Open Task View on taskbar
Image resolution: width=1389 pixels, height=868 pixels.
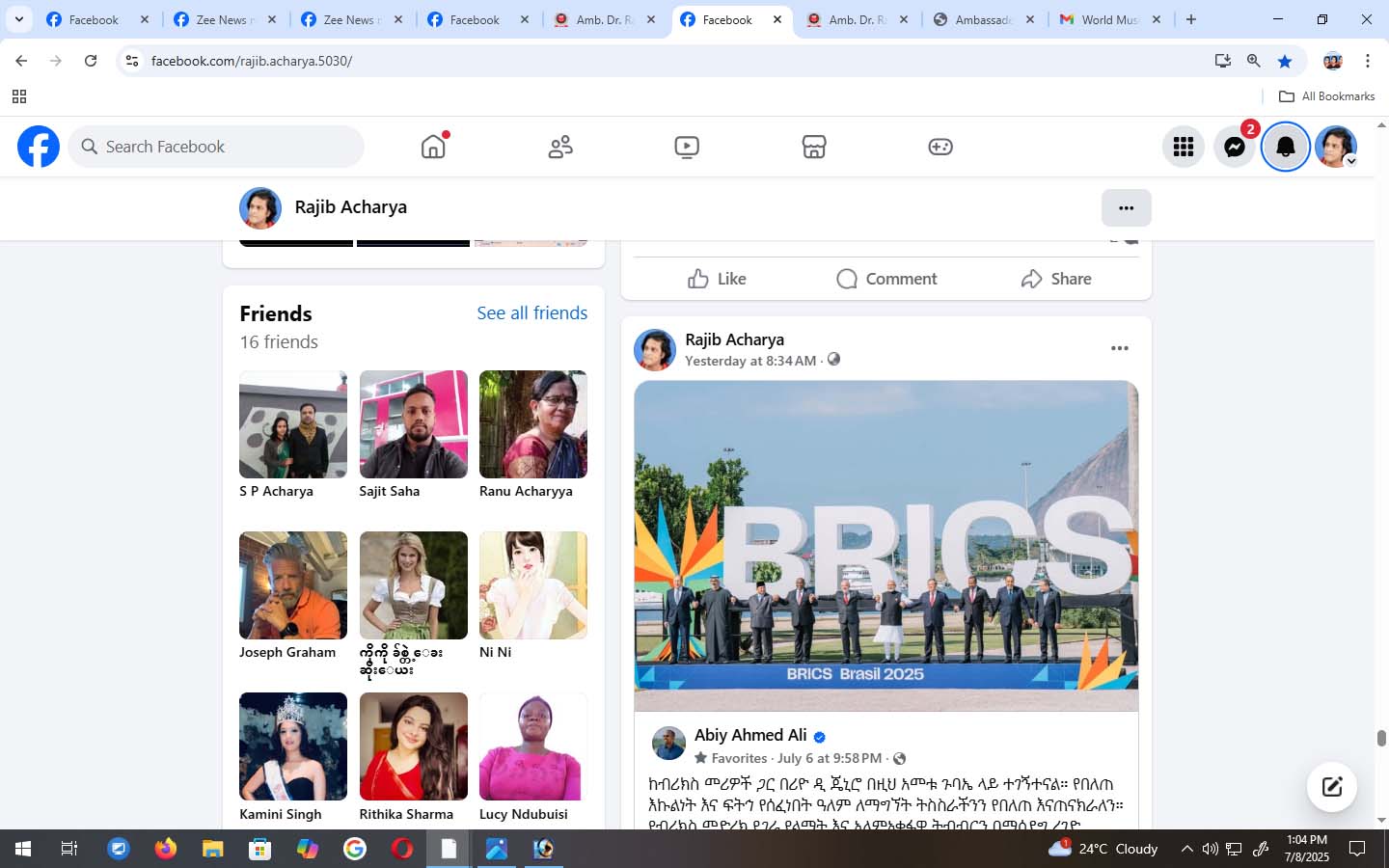(69, 849)
